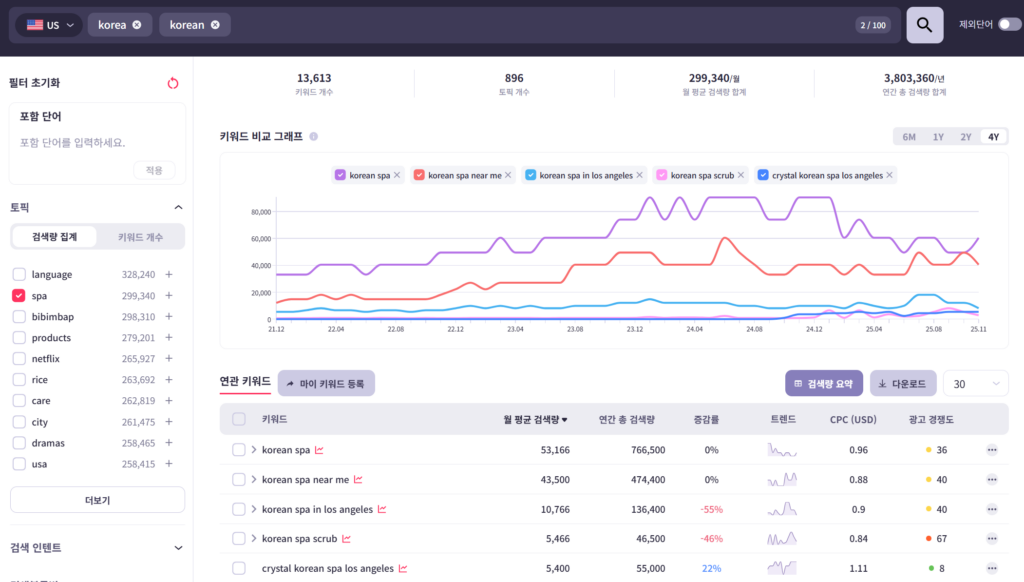
Task: Click the plus icon next to bibimbap
Action: pyautogui.click(x=169, y=317)
